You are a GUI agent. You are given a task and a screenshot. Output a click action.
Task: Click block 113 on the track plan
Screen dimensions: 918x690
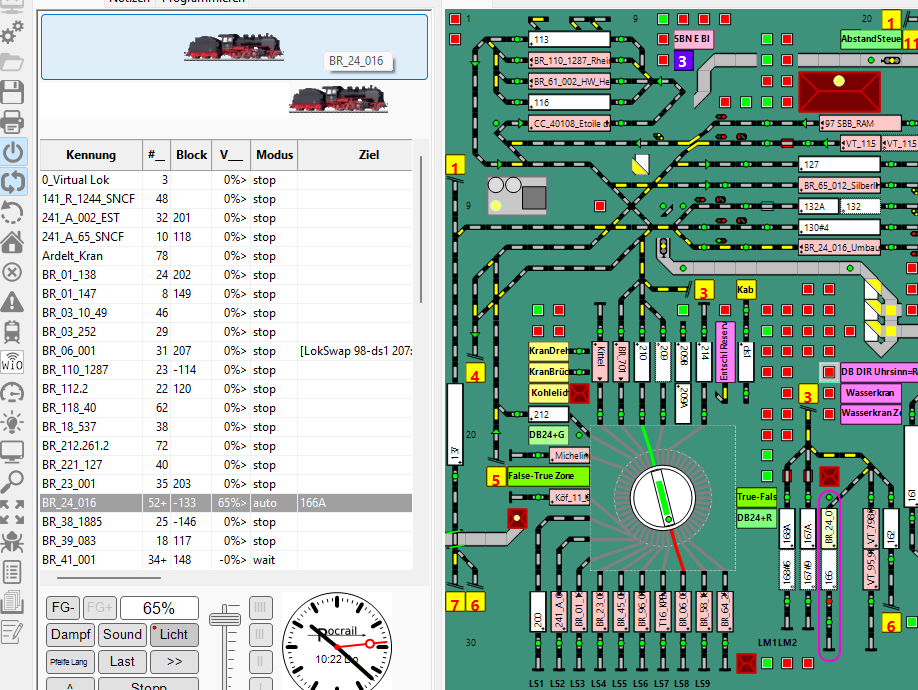[x=569, y=39]
